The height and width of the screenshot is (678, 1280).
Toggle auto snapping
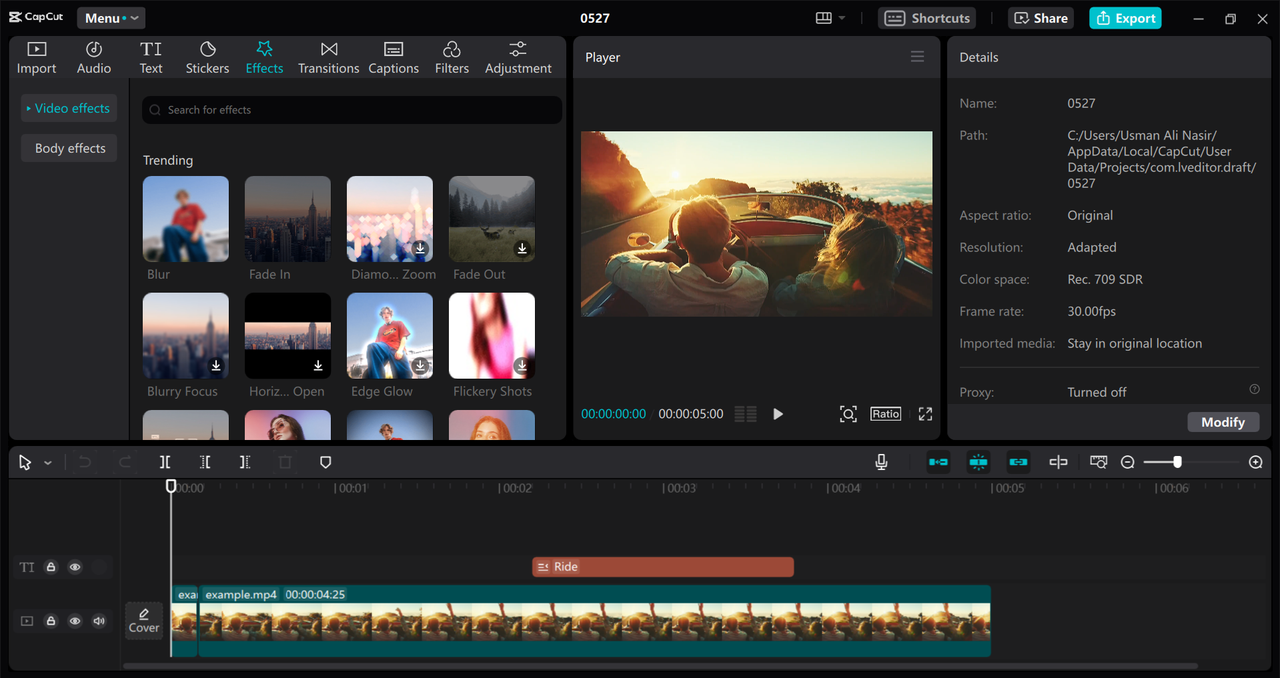(978, 462)
